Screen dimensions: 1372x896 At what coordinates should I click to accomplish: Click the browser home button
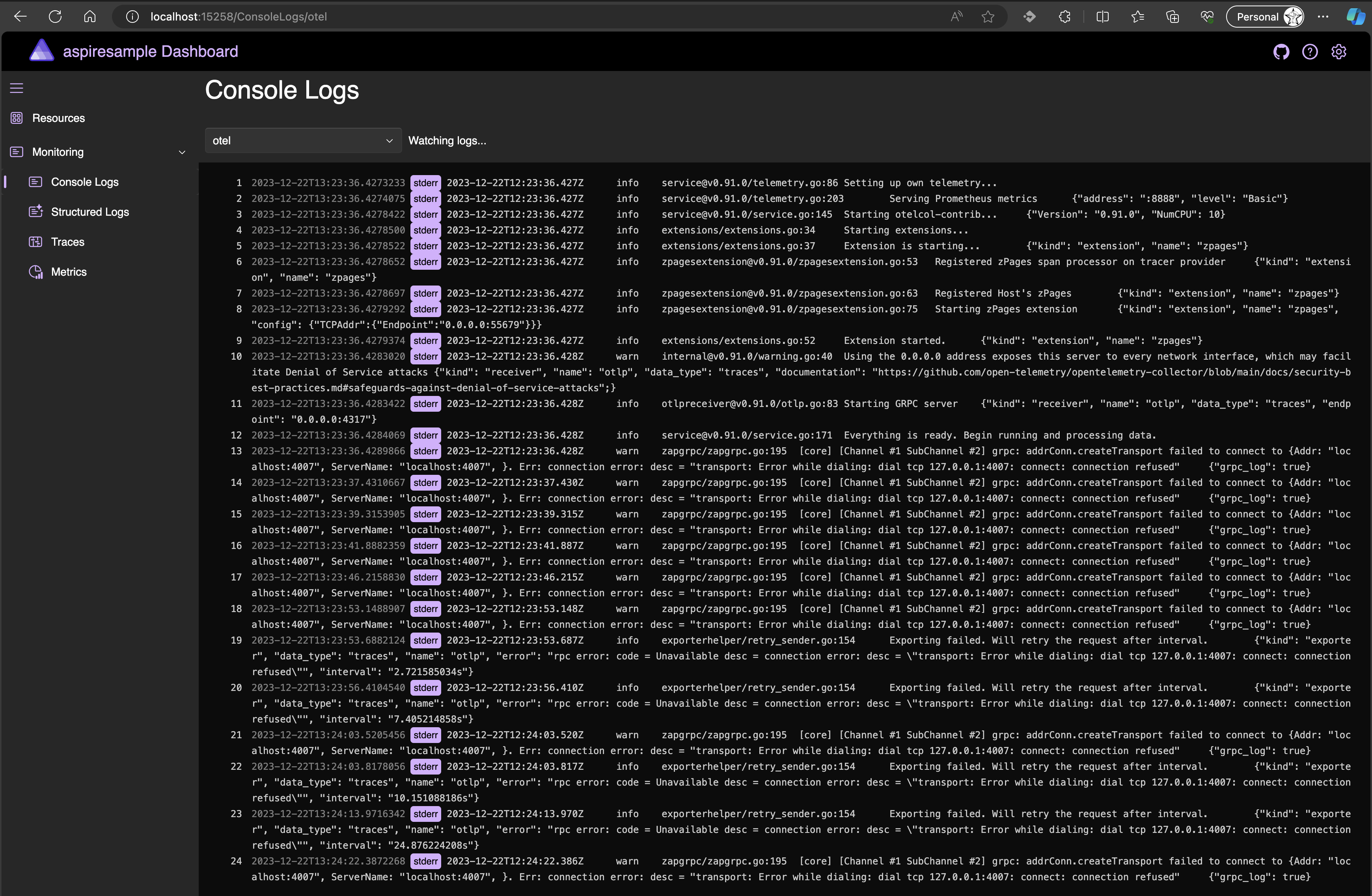(90, 17)
